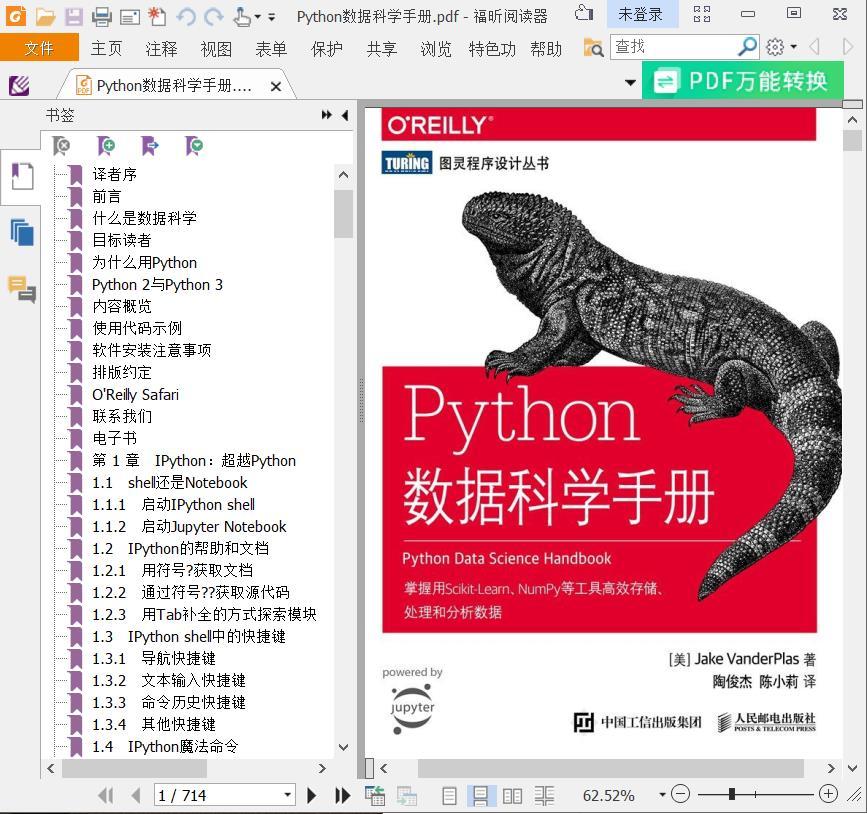Click the zoom slider handle
This screenshot has width=867, height=814.
coord(732,795)
